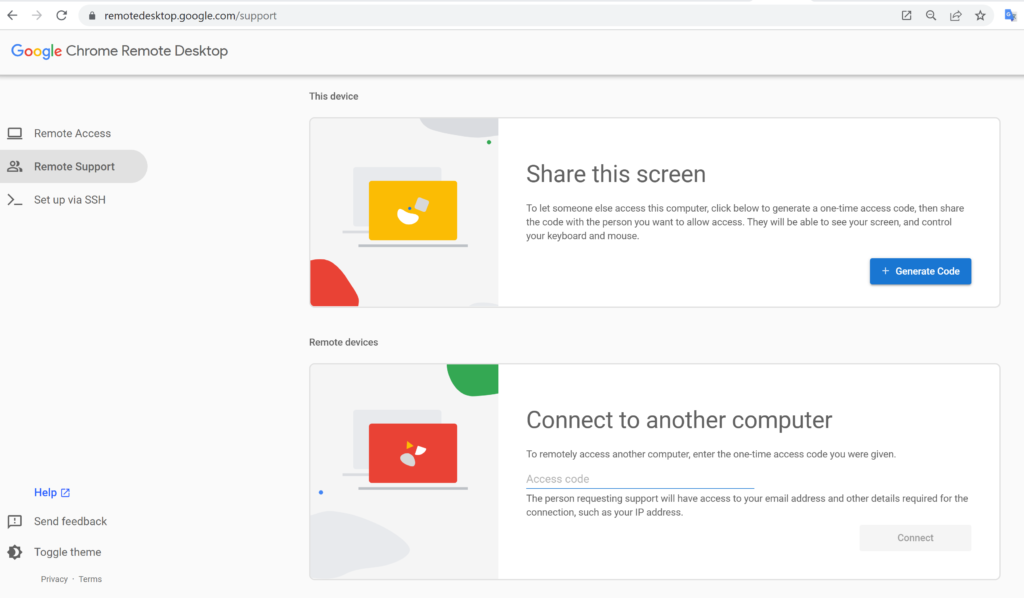The width and height of the screenshot is (1024, 598).
Task: Open the Google Translate extension icon
Action: (1010, 16)
